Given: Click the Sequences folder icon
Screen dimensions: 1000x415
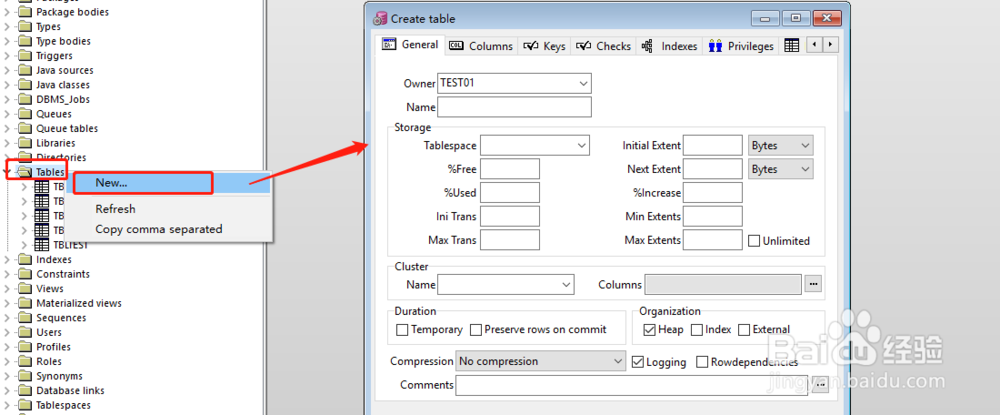Looking at the screenshot, I should (x=25, y=318).
